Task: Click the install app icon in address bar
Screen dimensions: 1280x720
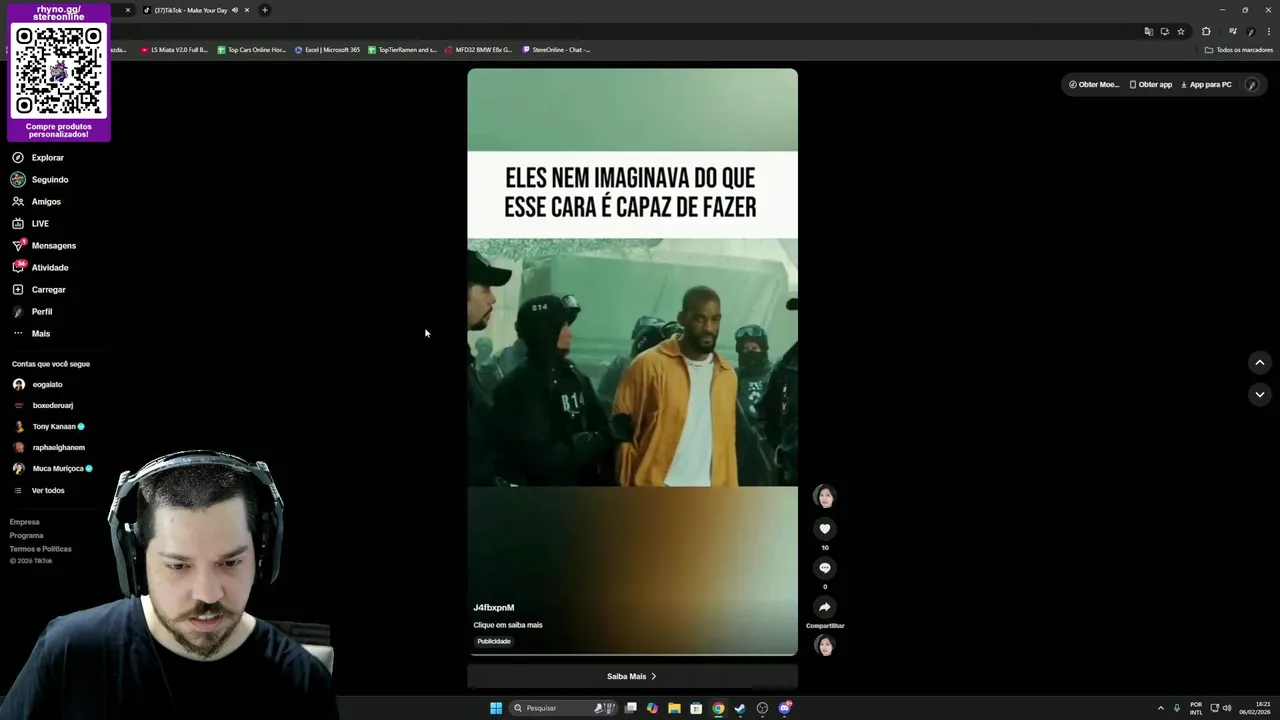Action: click(1164, 31)
